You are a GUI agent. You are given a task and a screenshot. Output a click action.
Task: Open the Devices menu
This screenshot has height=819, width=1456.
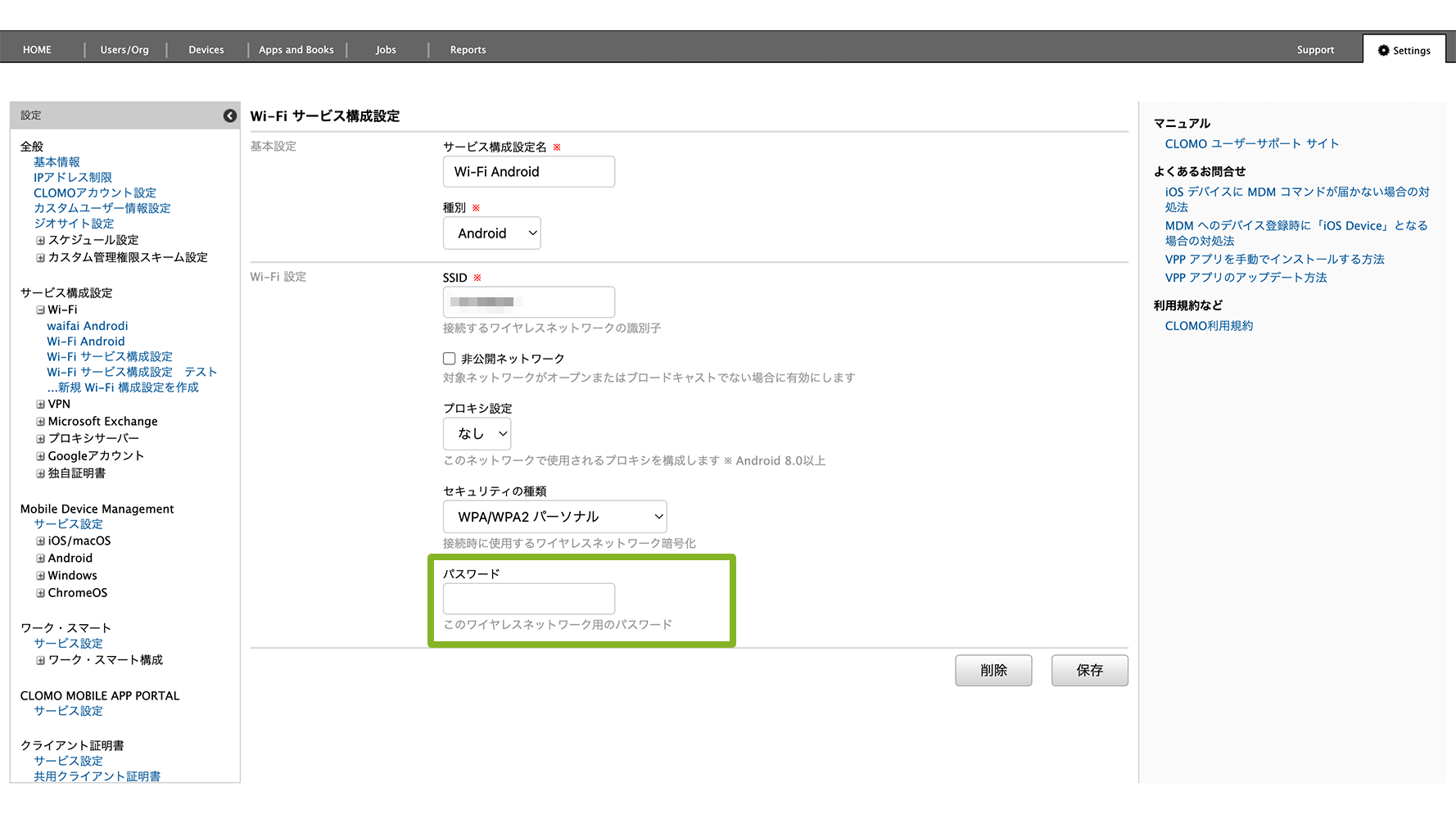(x=206, y=50)
